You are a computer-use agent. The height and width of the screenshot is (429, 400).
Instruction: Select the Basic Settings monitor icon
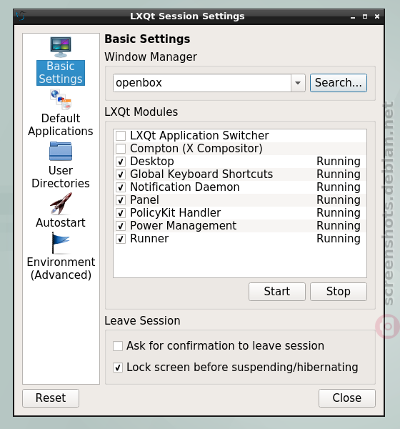[x=61, y=47]
